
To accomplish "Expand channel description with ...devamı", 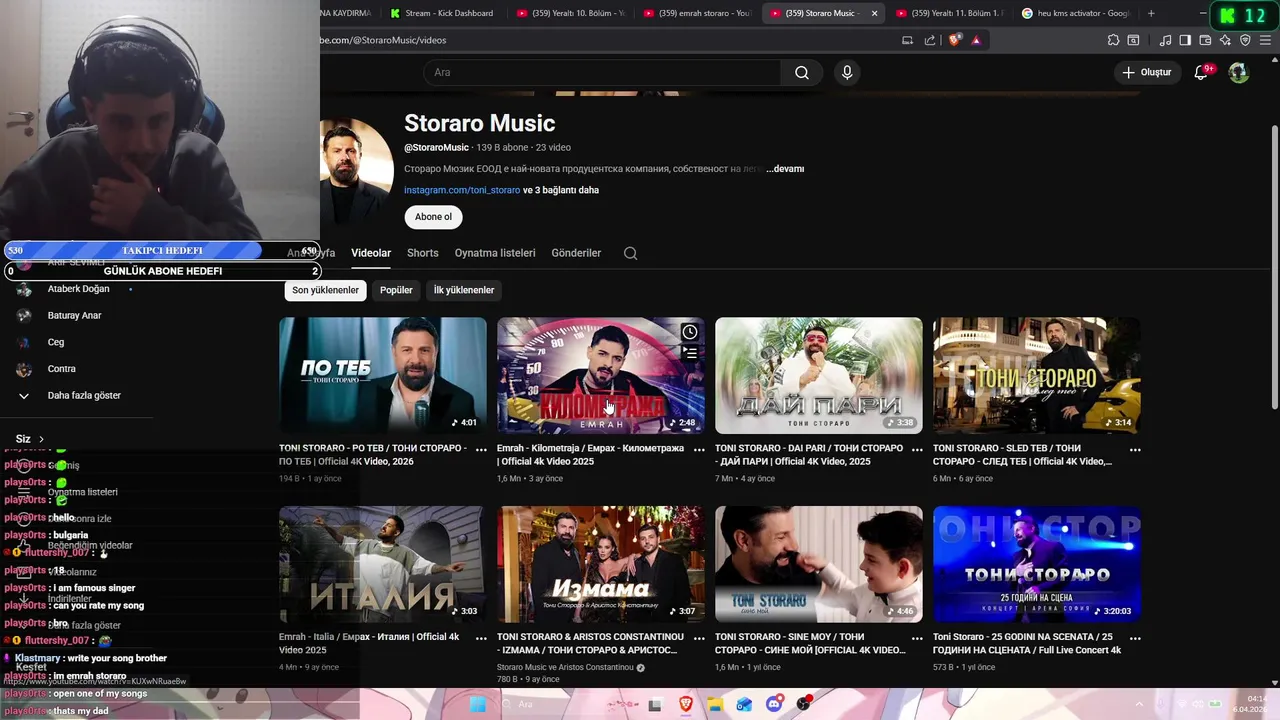I will click(x=785, y=169).
